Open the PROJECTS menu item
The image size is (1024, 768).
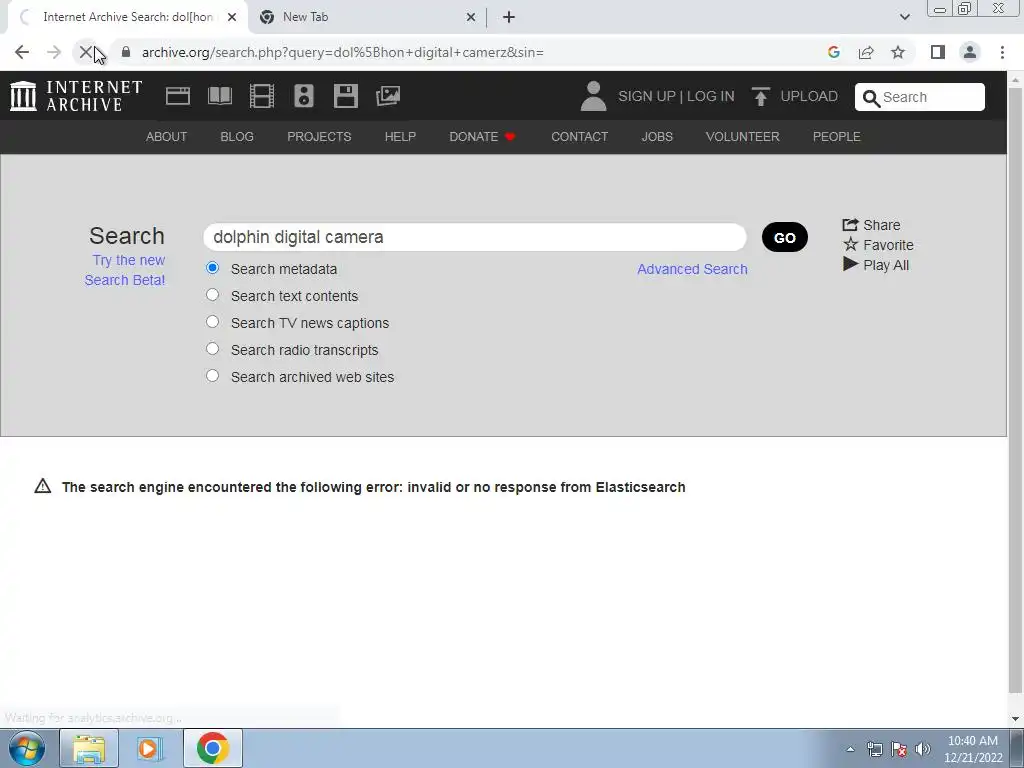pos(319,136)
